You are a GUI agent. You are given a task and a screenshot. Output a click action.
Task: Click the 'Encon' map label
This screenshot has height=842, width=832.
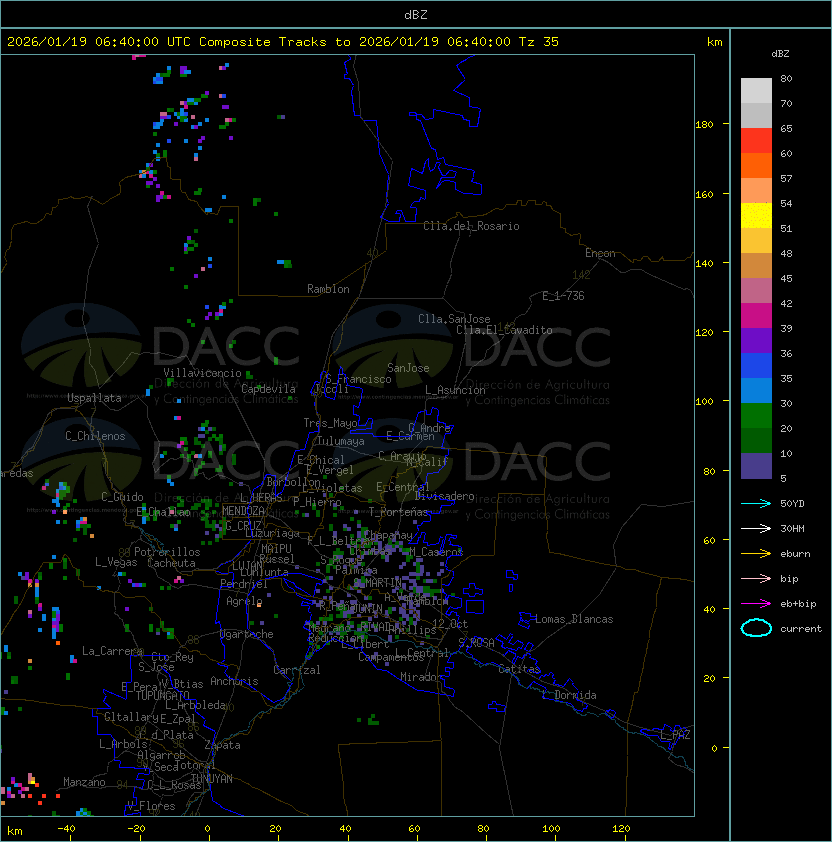point(600,253)
